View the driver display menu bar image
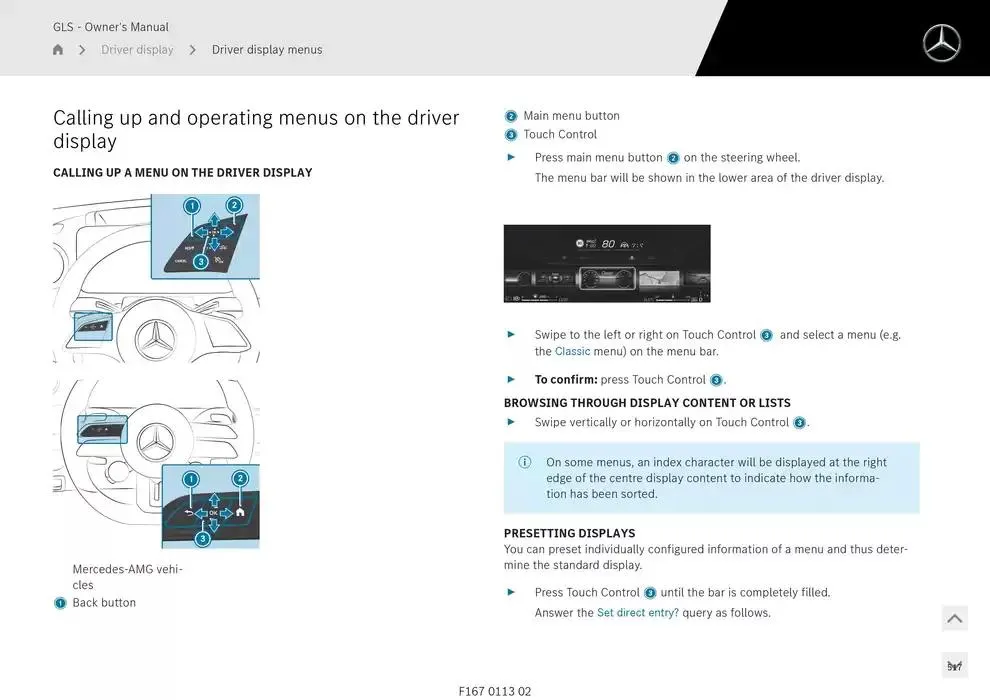 pyautogui.click(x=607, y=264)
